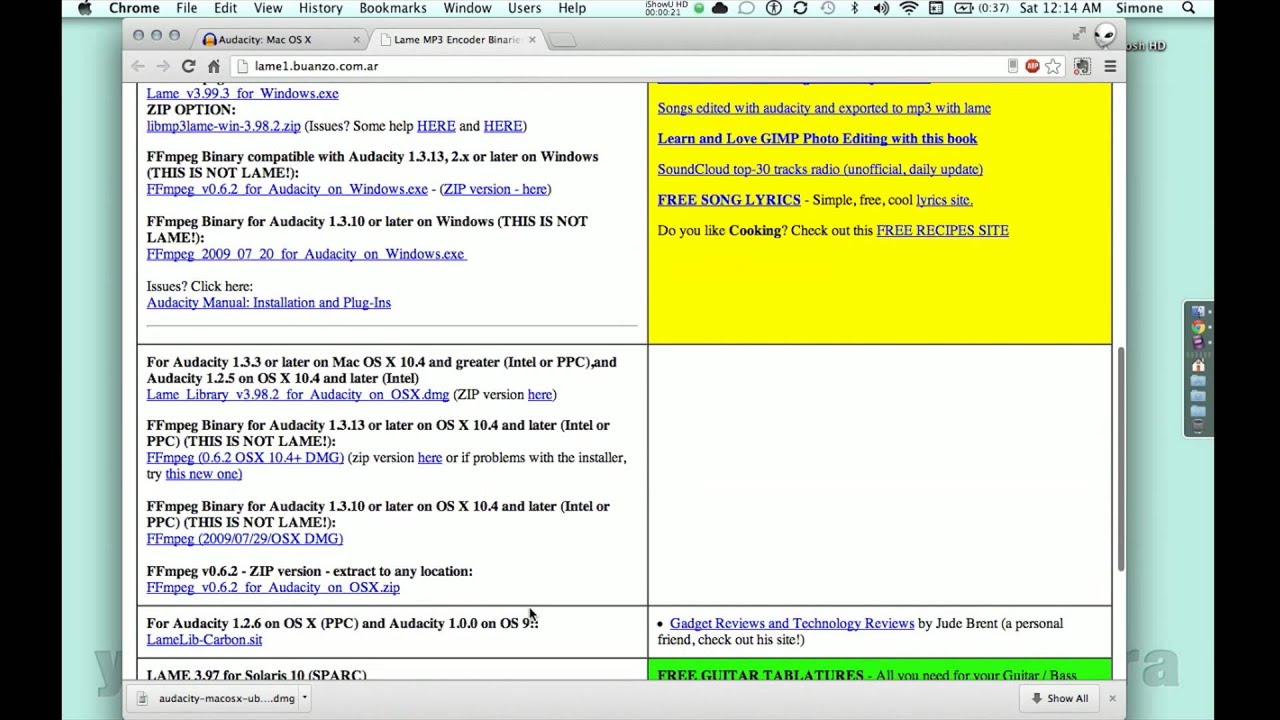Open the Window menu
Screen dimensions: 1280x720
click(x=467, y=8)
